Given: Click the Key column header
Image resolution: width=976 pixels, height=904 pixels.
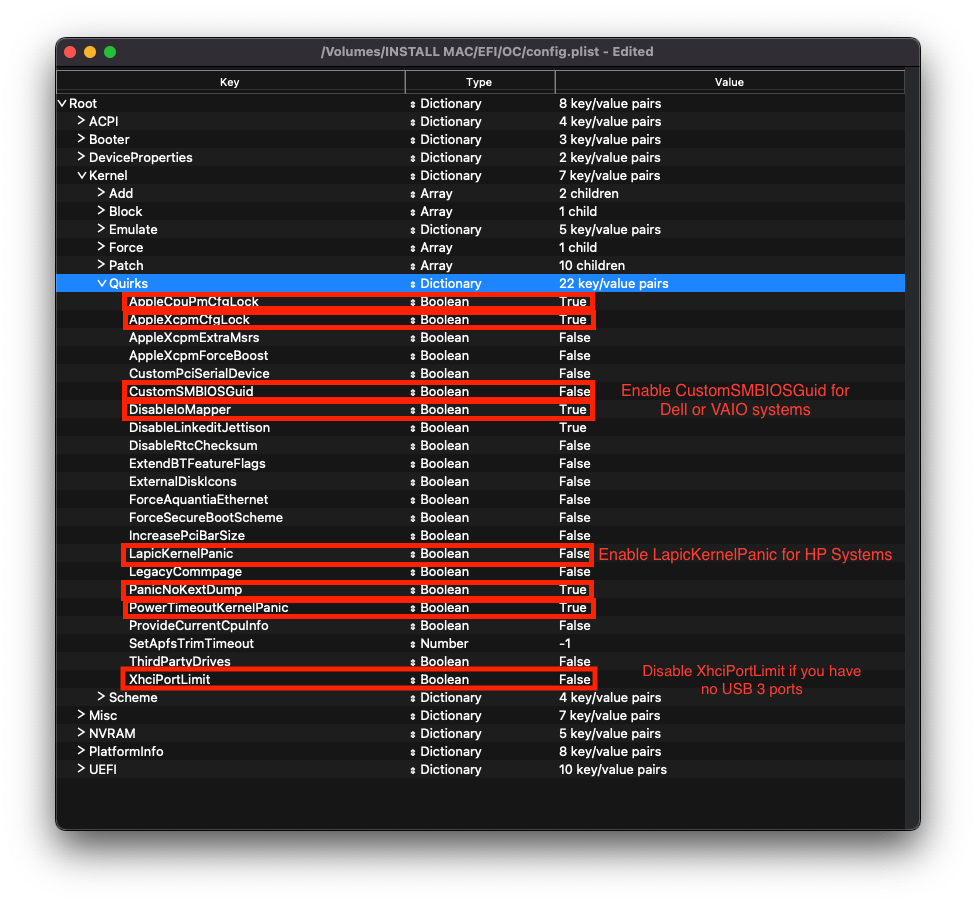Looking at the screenshot, I should click(230, 82).
